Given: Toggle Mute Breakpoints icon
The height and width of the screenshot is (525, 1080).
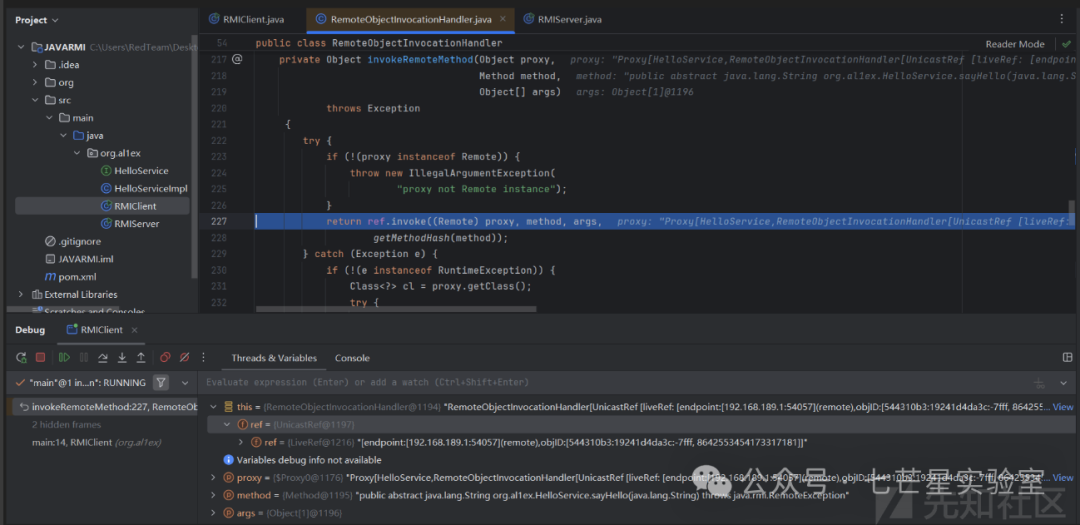Looking at the screenshot, I should pyautogui.click(x=184, y=358).
